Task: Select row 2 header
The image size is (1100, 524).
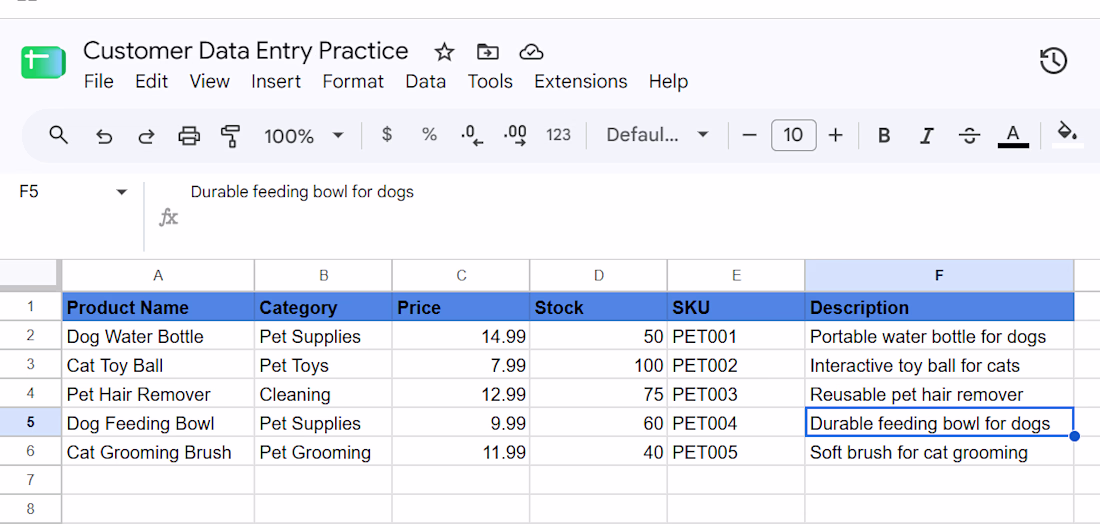Action: (x=30, y=336)
